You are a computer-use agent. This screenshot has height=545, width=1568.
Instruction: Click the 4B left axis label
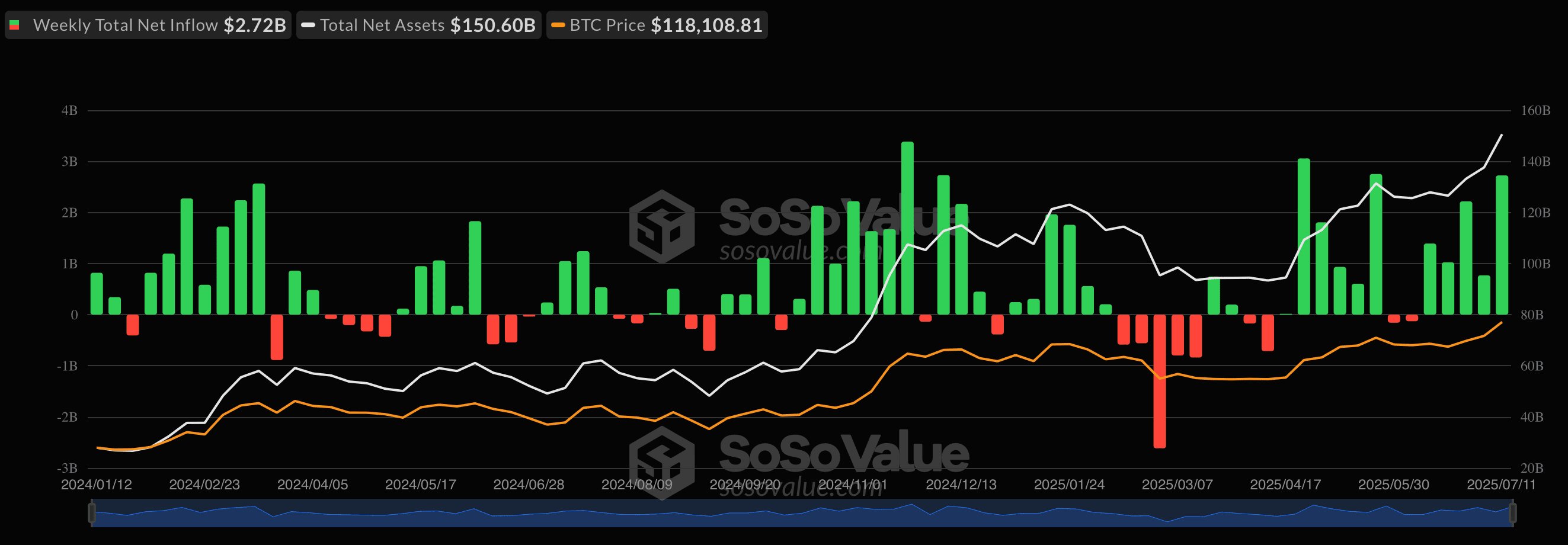(69, 111)
